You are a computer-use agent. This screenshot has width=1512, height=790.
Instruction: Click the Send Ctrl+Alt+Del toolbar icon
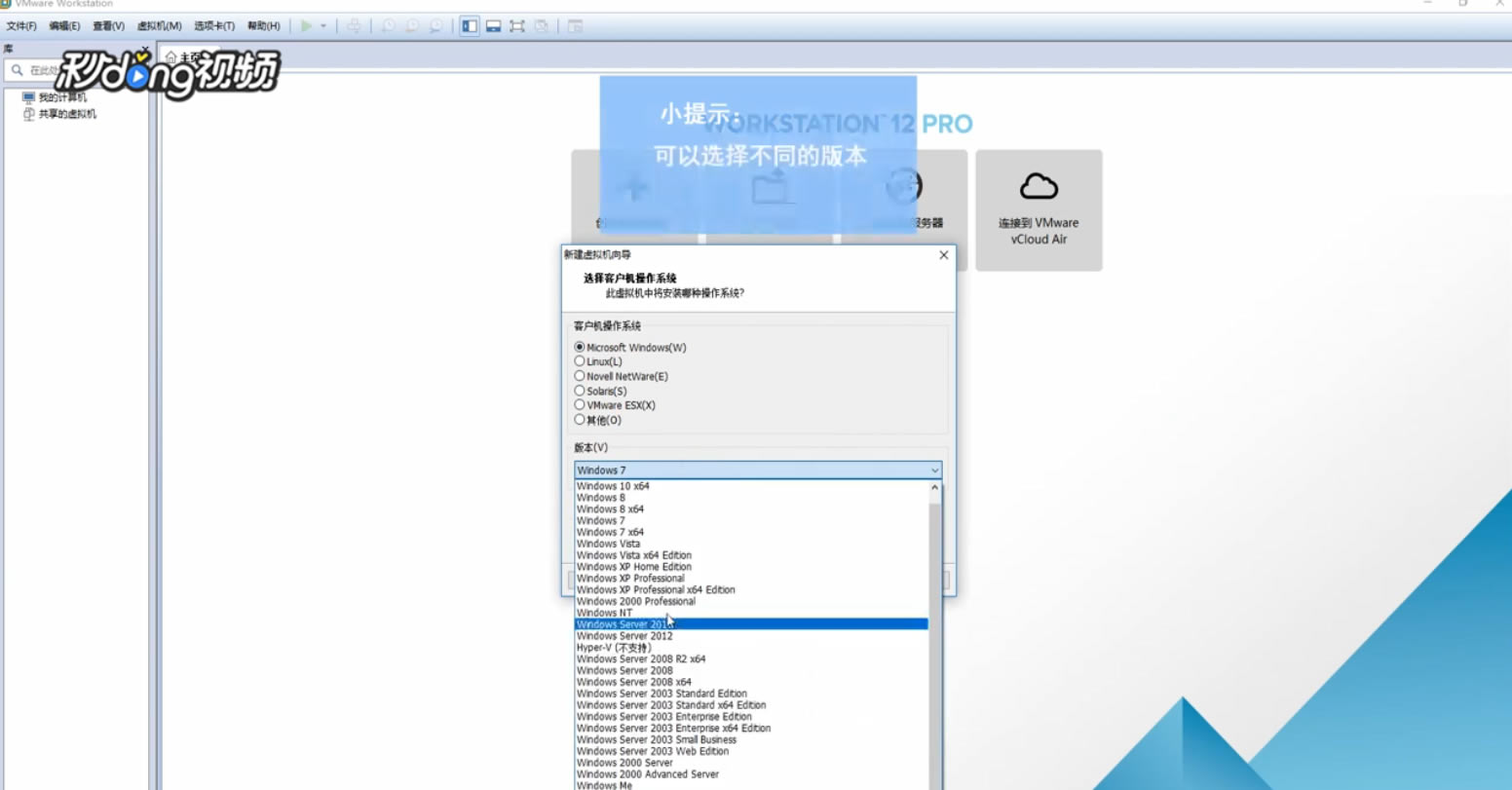tap(354, 26)
